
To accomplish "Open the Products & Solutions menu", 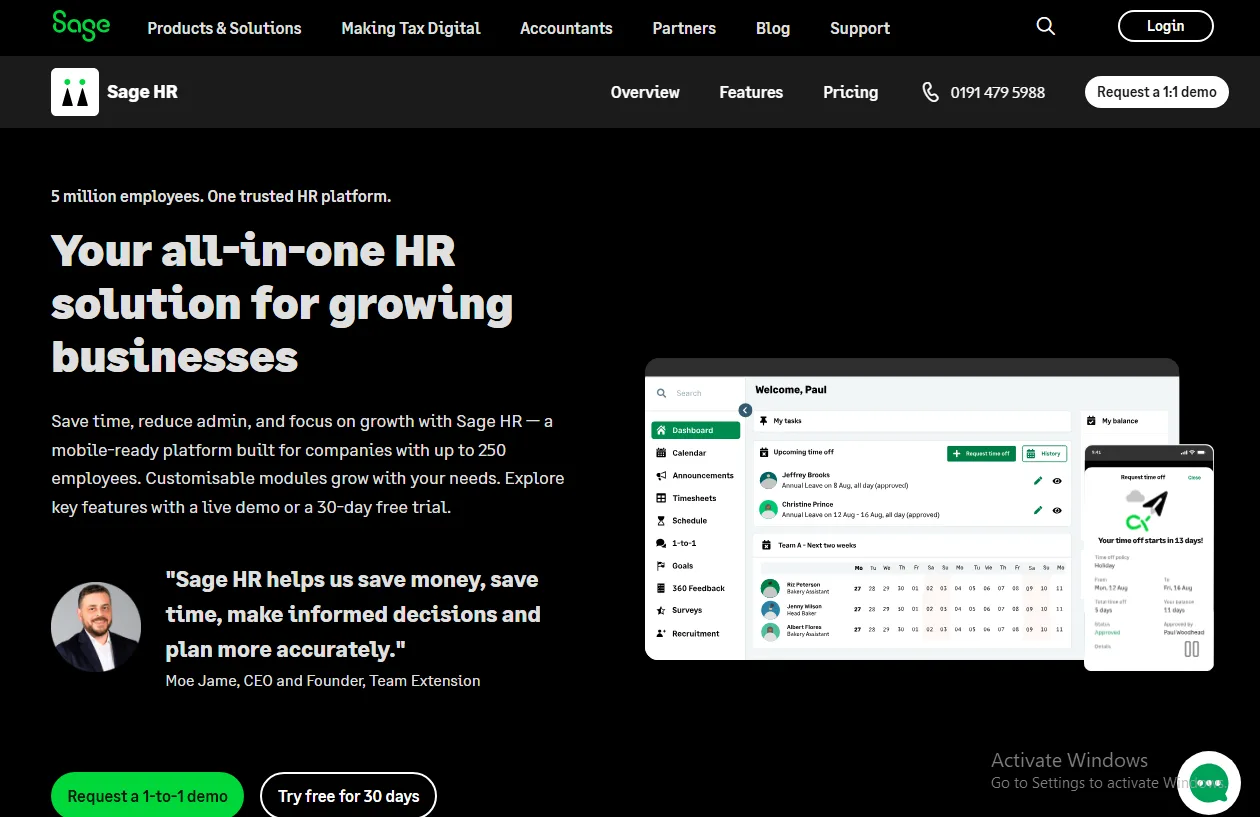I will coord(224,28).
